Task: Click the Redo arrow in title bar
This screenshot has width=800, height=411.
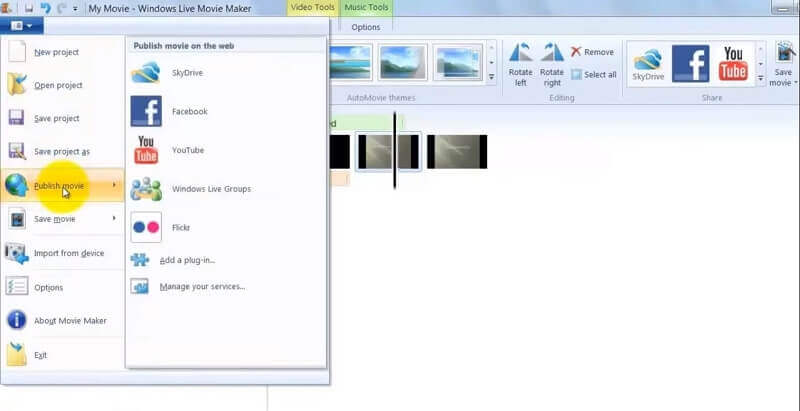Action: [62, 8]
